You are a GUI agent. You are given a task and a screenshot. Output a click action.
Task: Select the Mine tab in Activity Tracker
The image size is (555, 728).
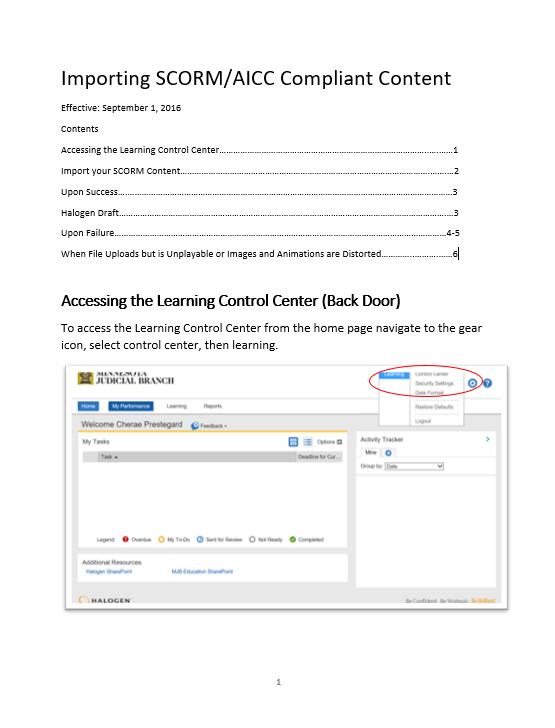click(x=371, y=452)
